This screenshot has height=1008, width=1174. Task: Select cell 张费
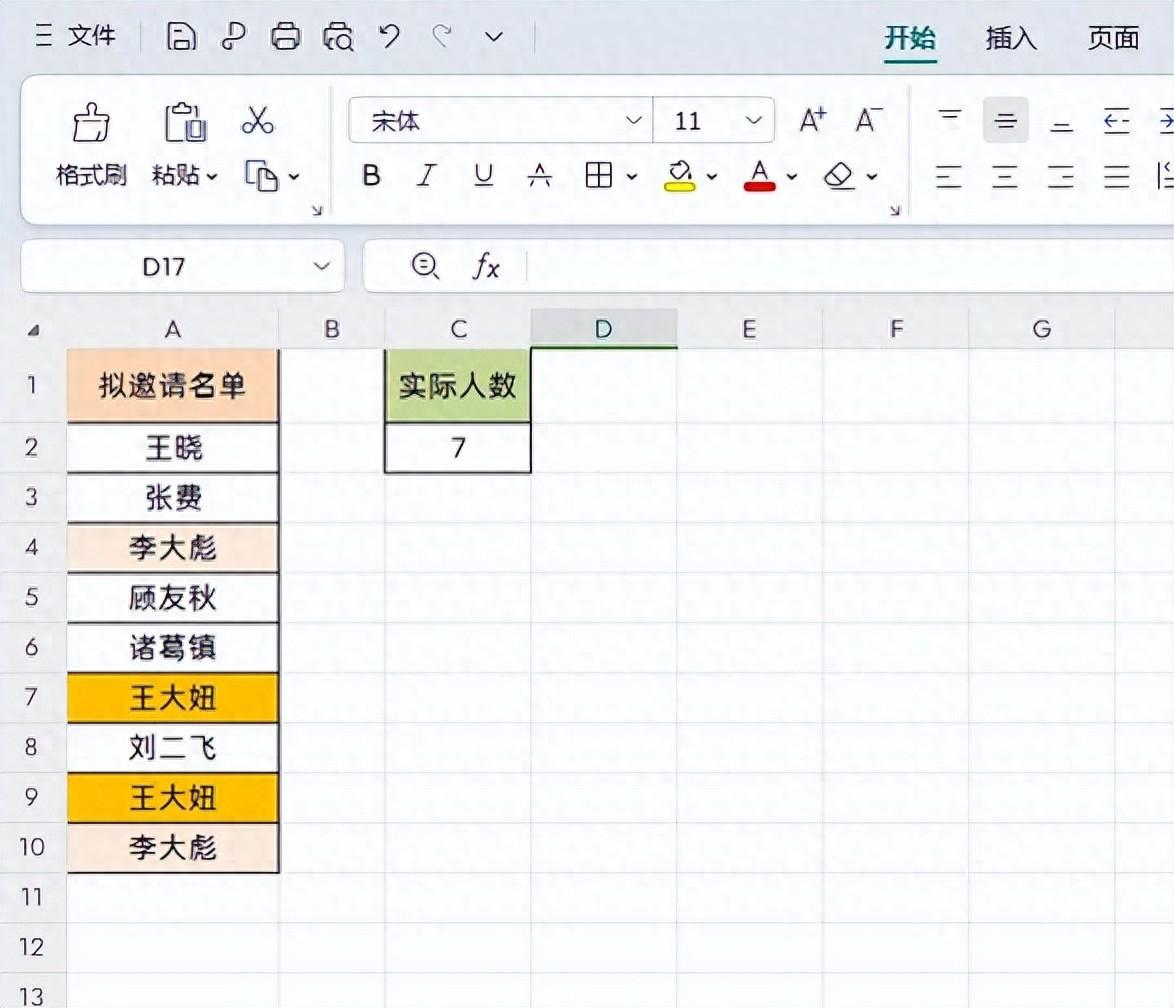pyautogui.click(x=173, y=498)
